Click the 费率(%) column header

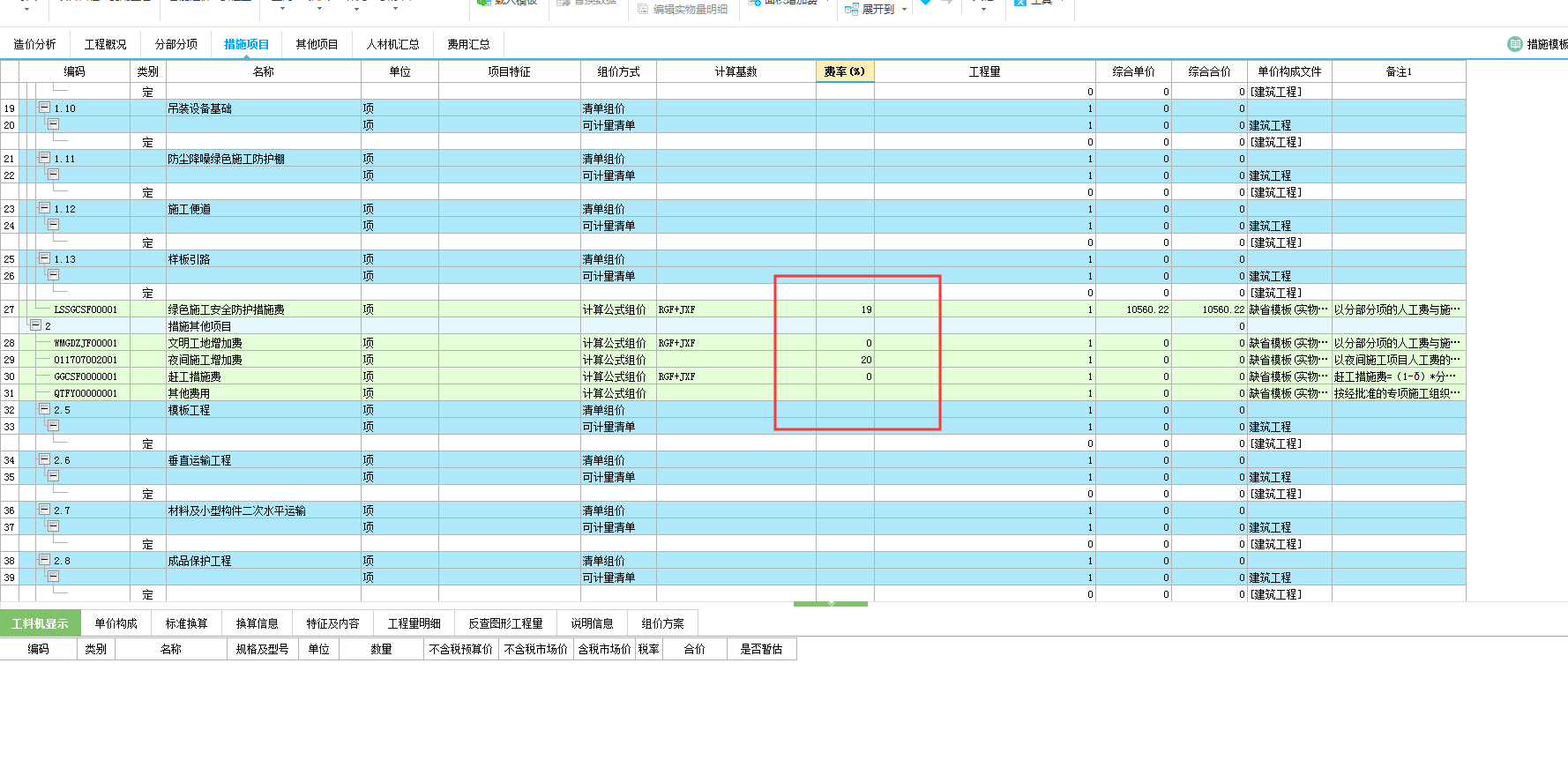(x=845, y=71)
